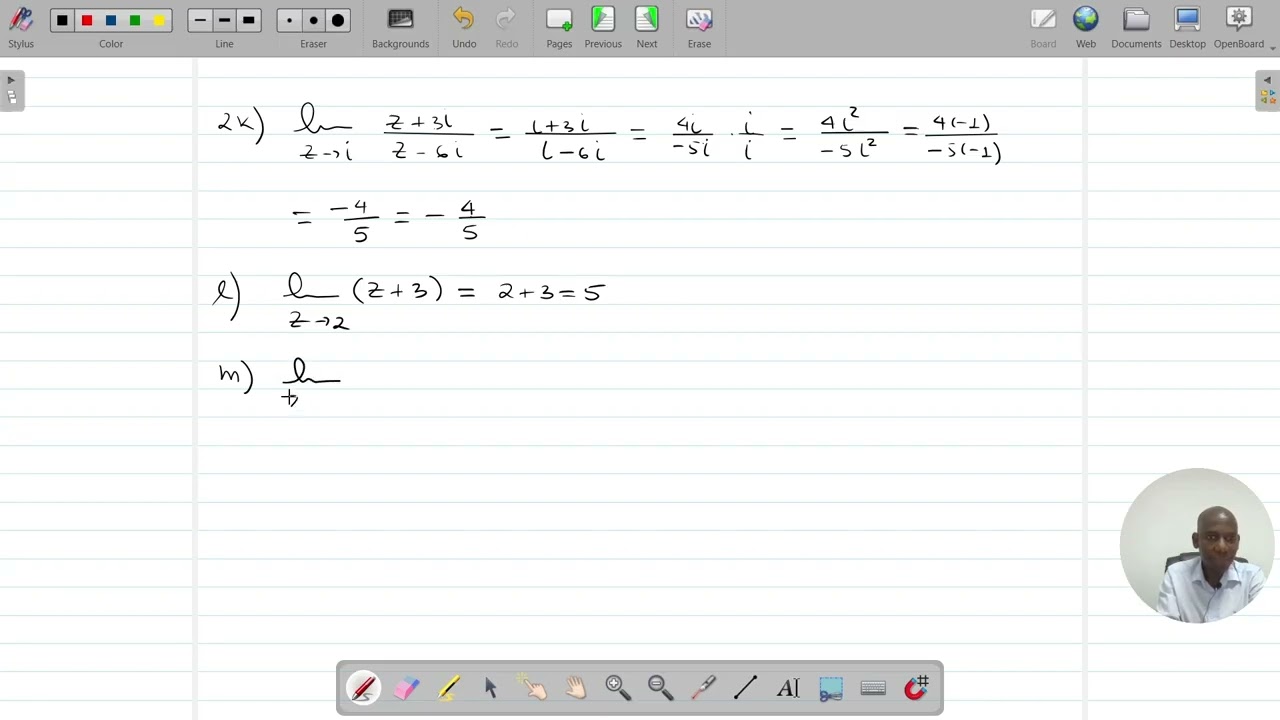
Task: Open left panel thumbnails tab
Action: pos(11,97)
